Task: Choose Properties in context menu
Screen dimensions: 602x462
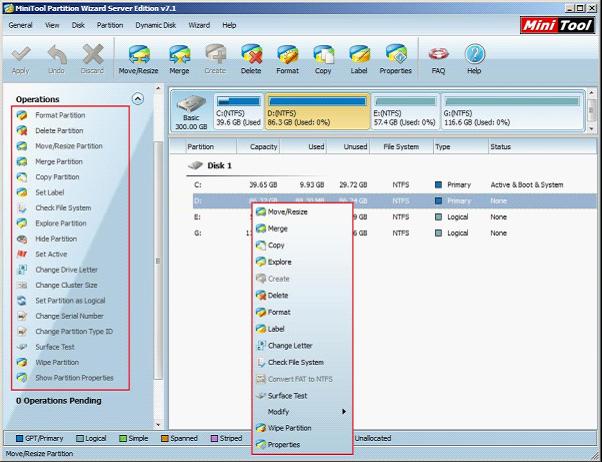Action: (303, 445)
